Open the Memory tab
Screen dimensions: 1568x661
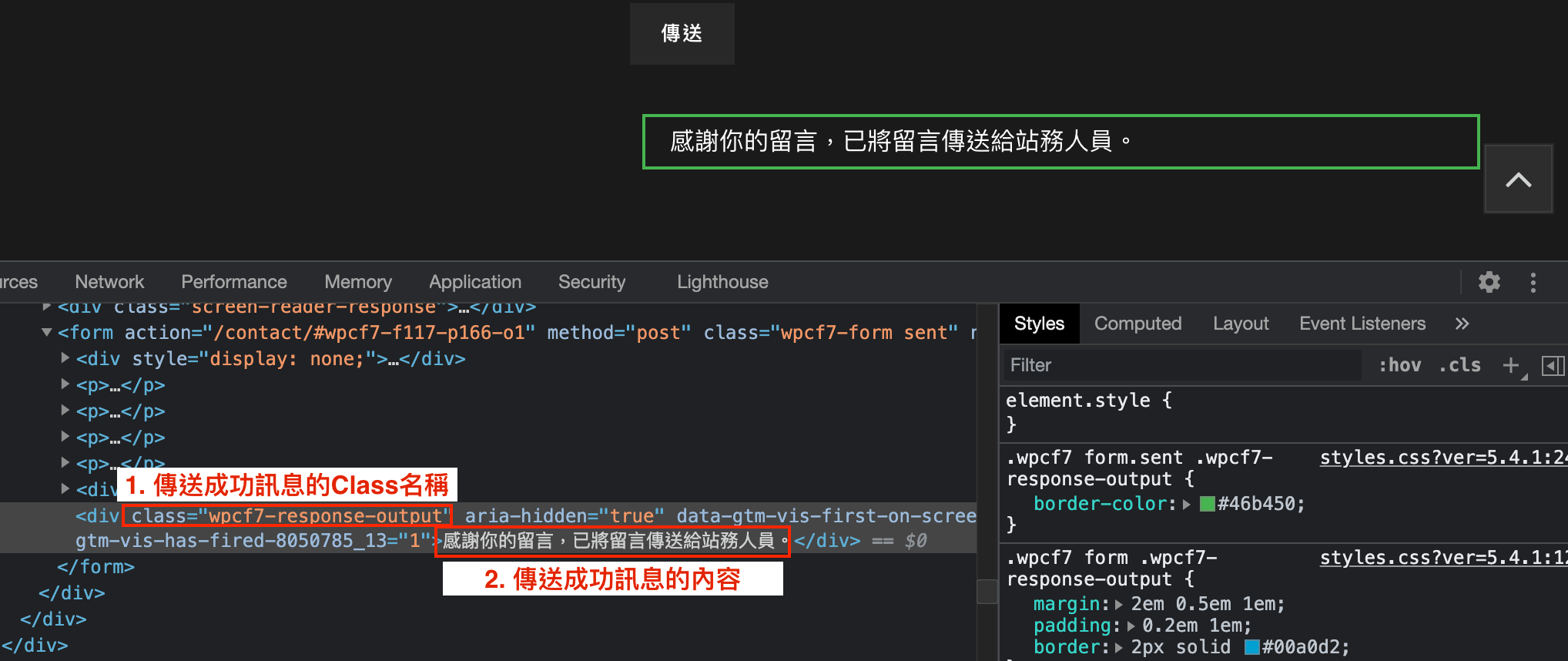[358, 282]
